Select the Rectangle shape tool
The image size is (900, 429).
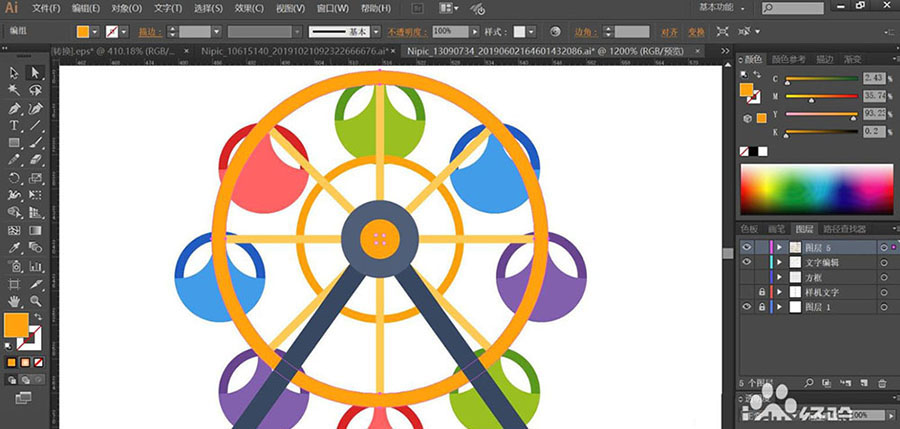[14, 142]
